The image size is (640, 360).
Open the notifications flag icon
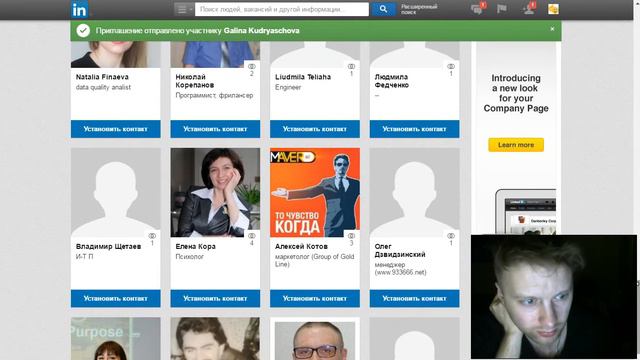tap(502, 9)
